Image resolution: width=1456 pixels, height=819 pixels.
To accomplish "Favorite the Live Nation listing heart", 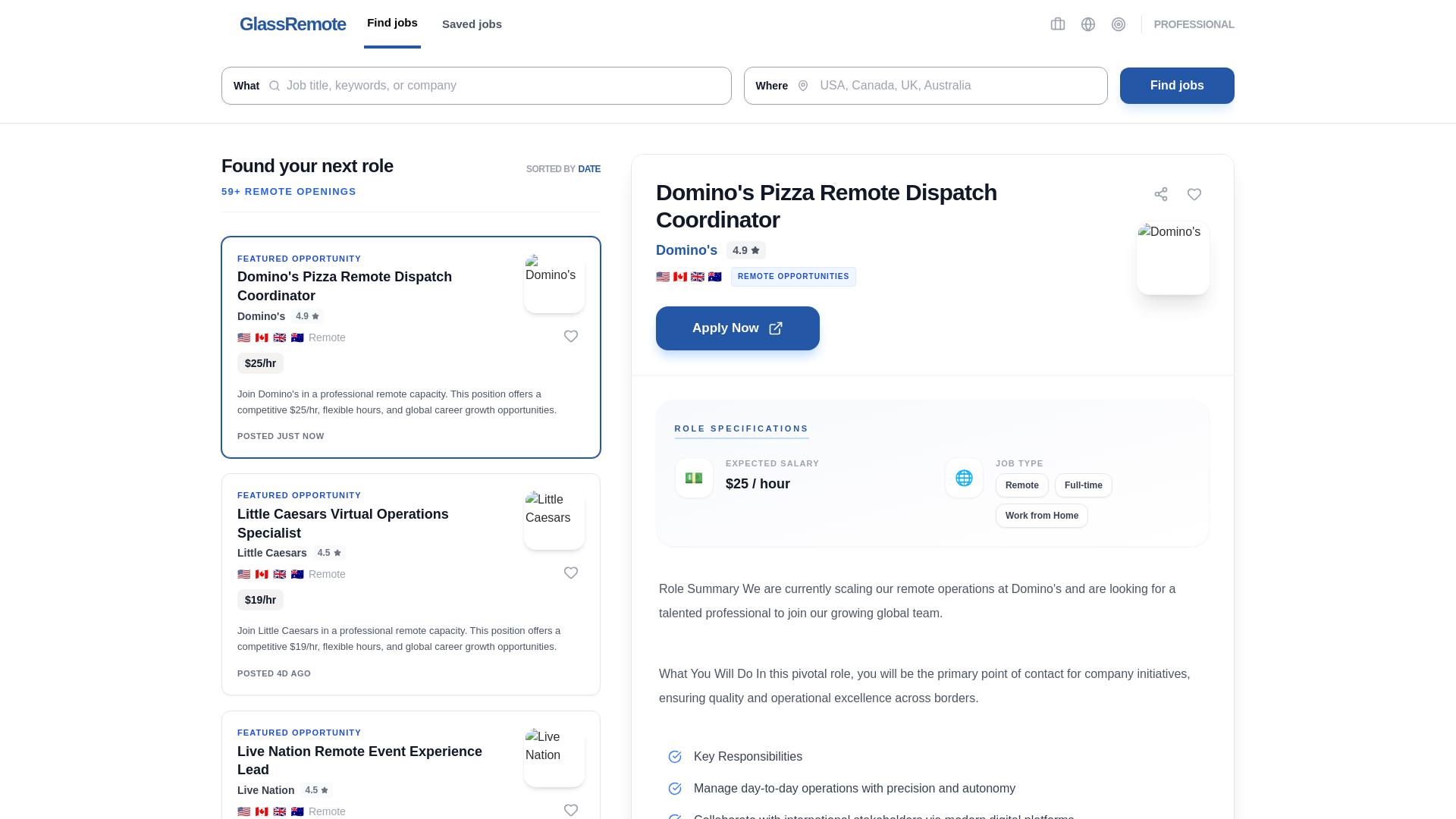I will pyautogui.click(x=571, y=810).
